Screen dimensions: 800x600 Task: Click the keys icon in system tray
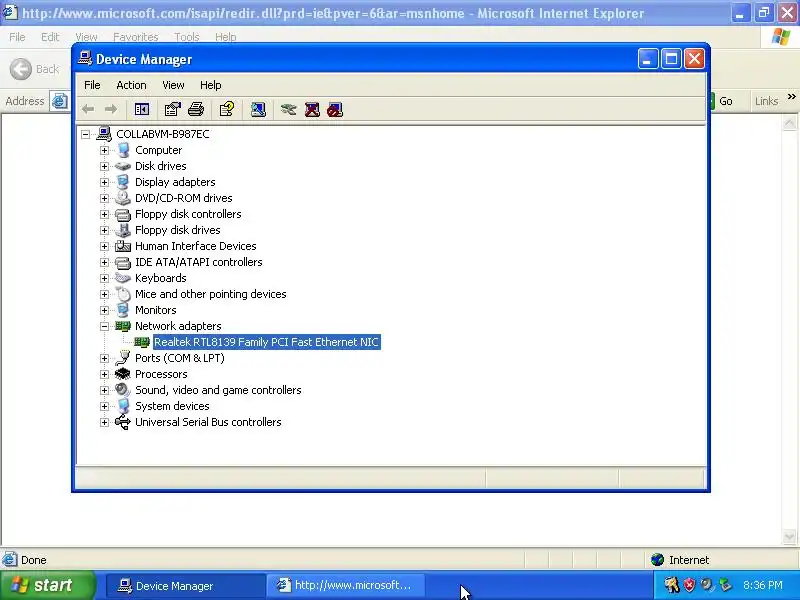(x=671, y=585)
